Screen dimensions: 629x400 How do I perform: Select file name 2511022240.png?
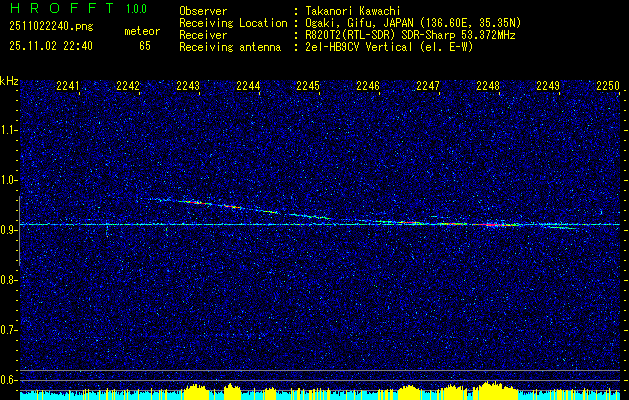(51, 27)
